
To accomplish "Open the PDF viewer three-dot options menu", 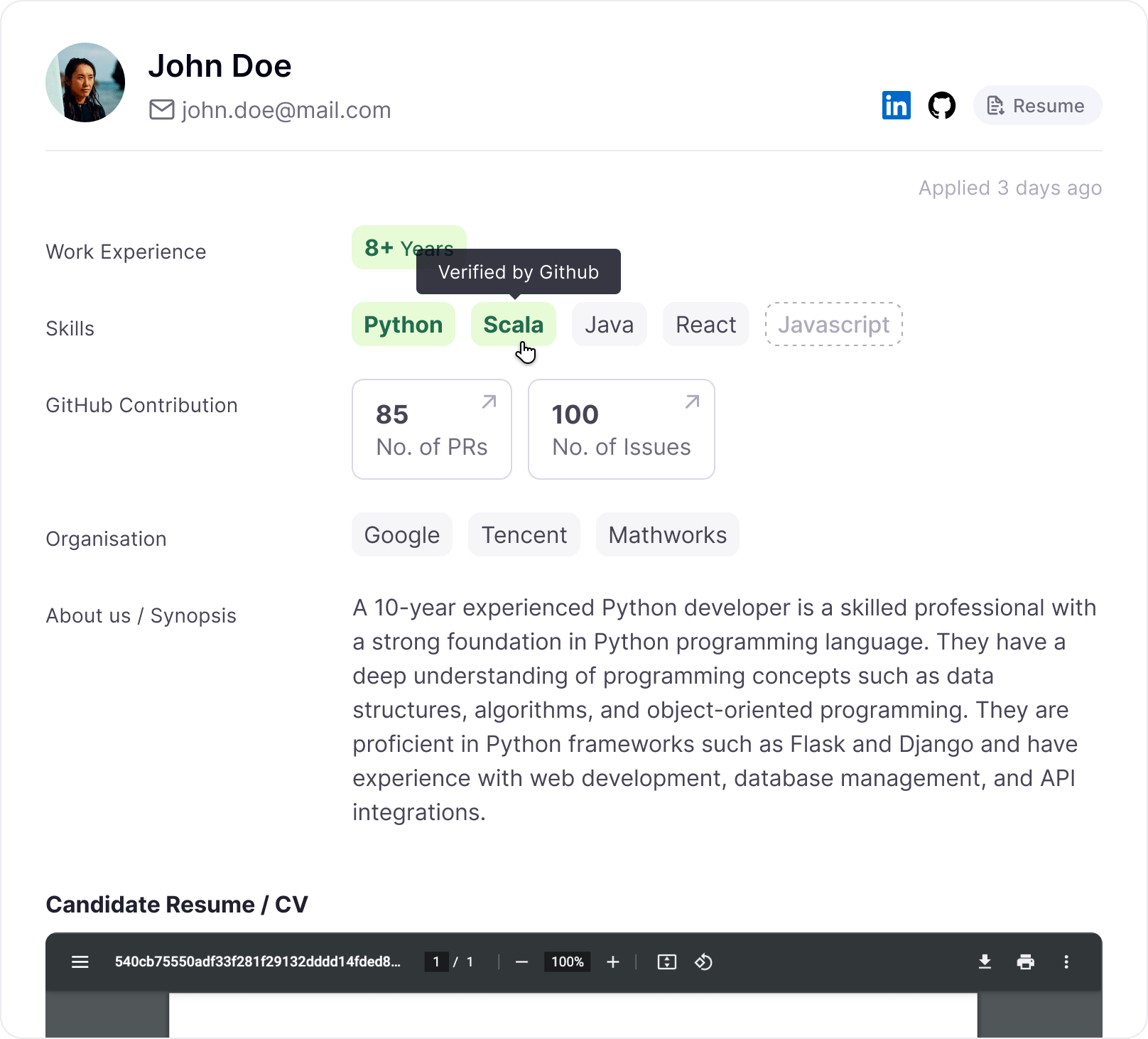I will 1066,962.
